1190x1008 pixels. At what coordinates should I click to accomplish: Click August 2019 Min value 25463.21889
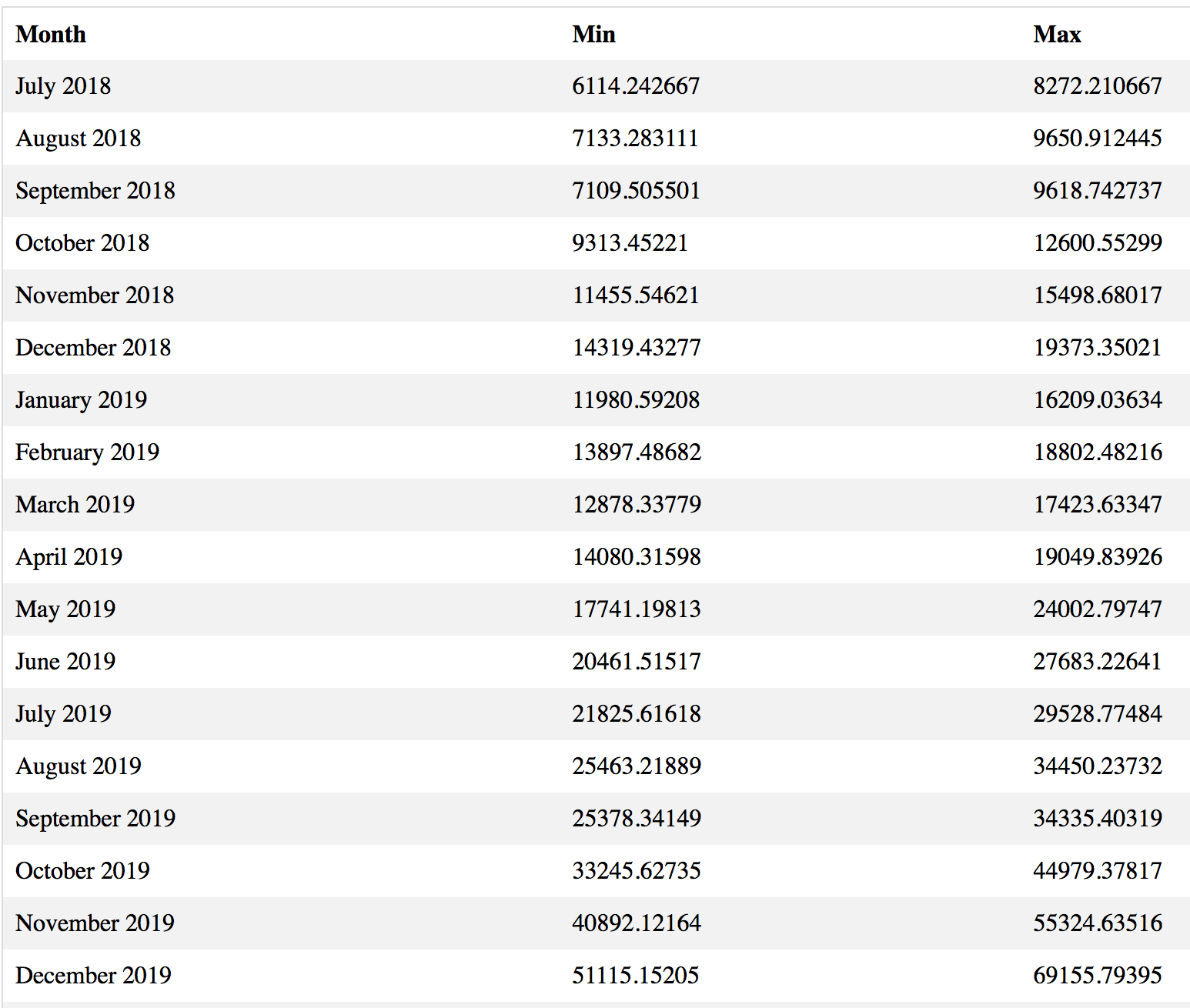637,766
